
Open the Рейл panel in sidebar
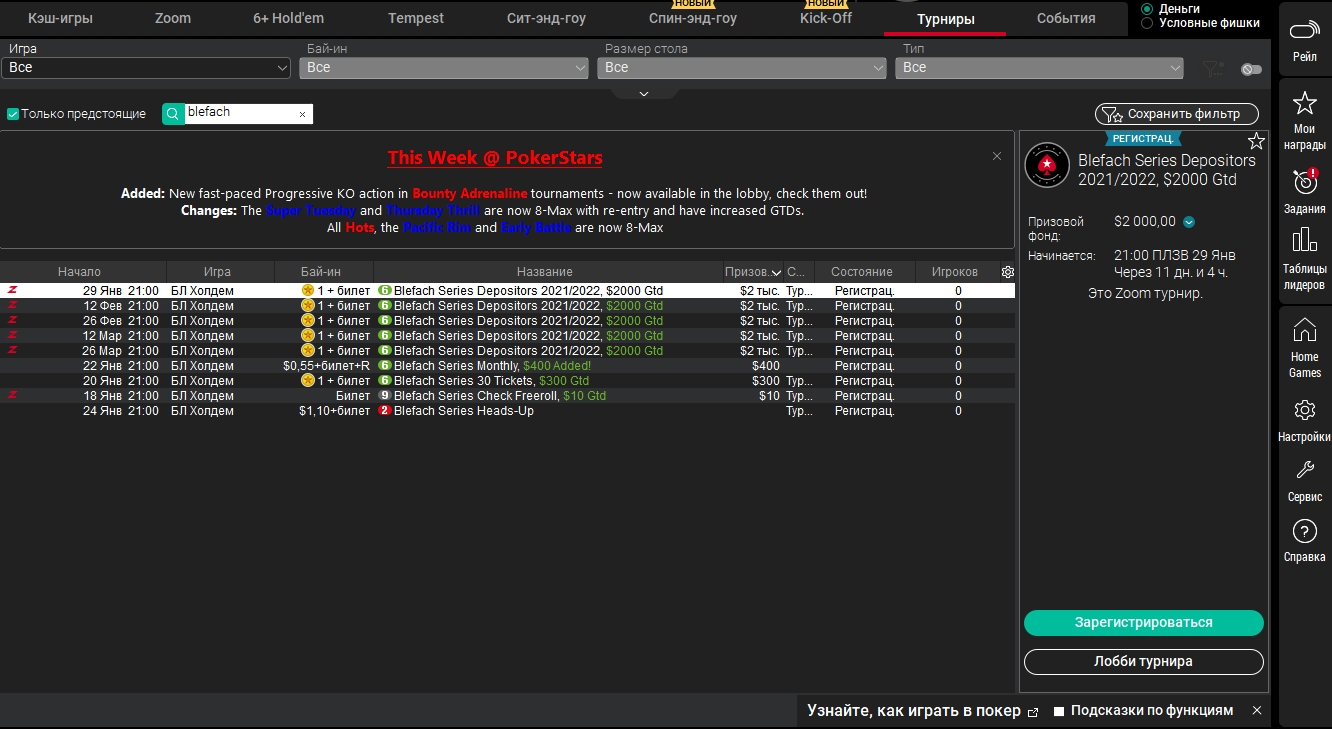(x=1304, y=40)
